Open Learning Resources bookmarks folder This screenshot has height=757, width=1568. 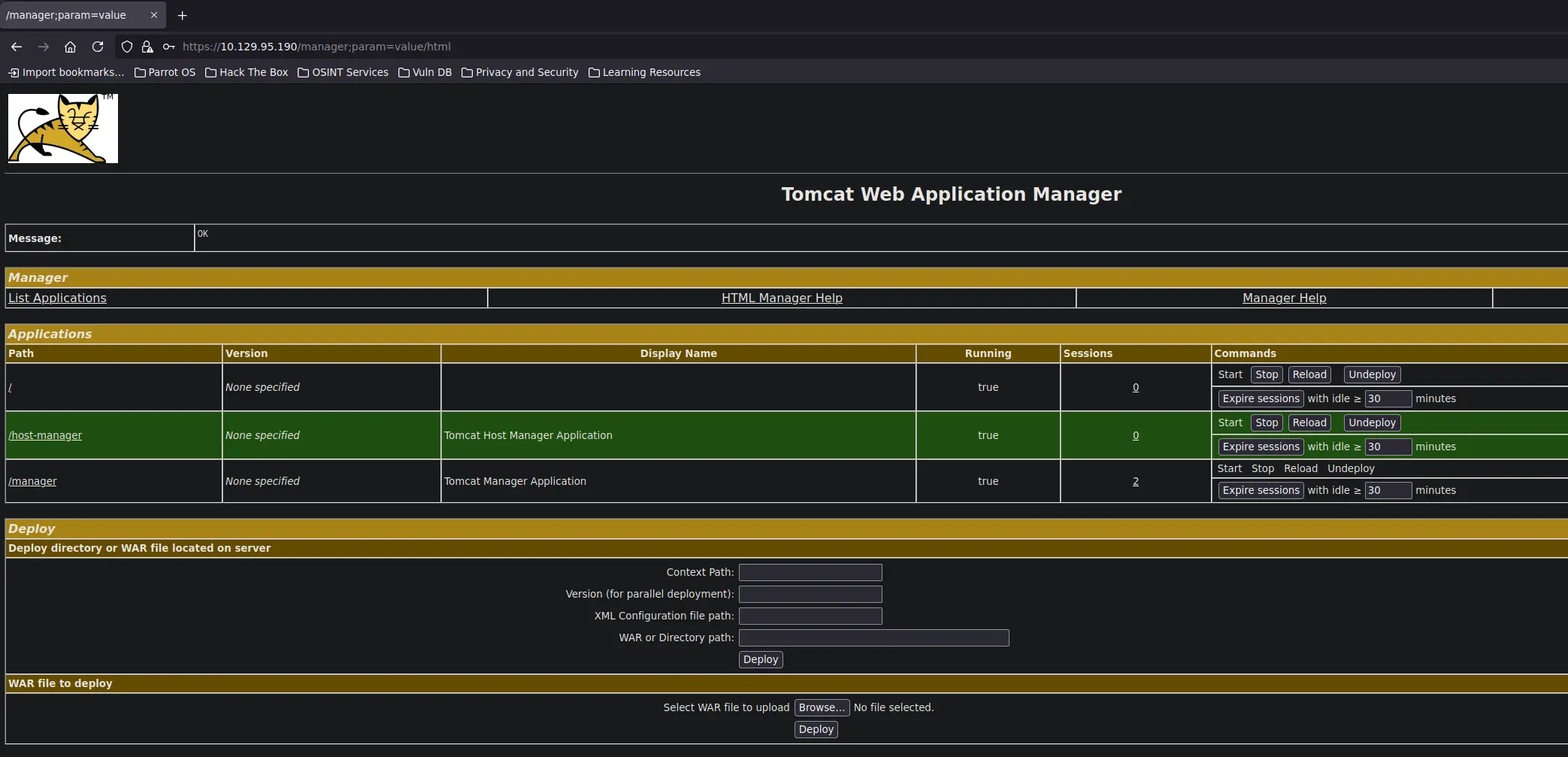coord(644,72)
